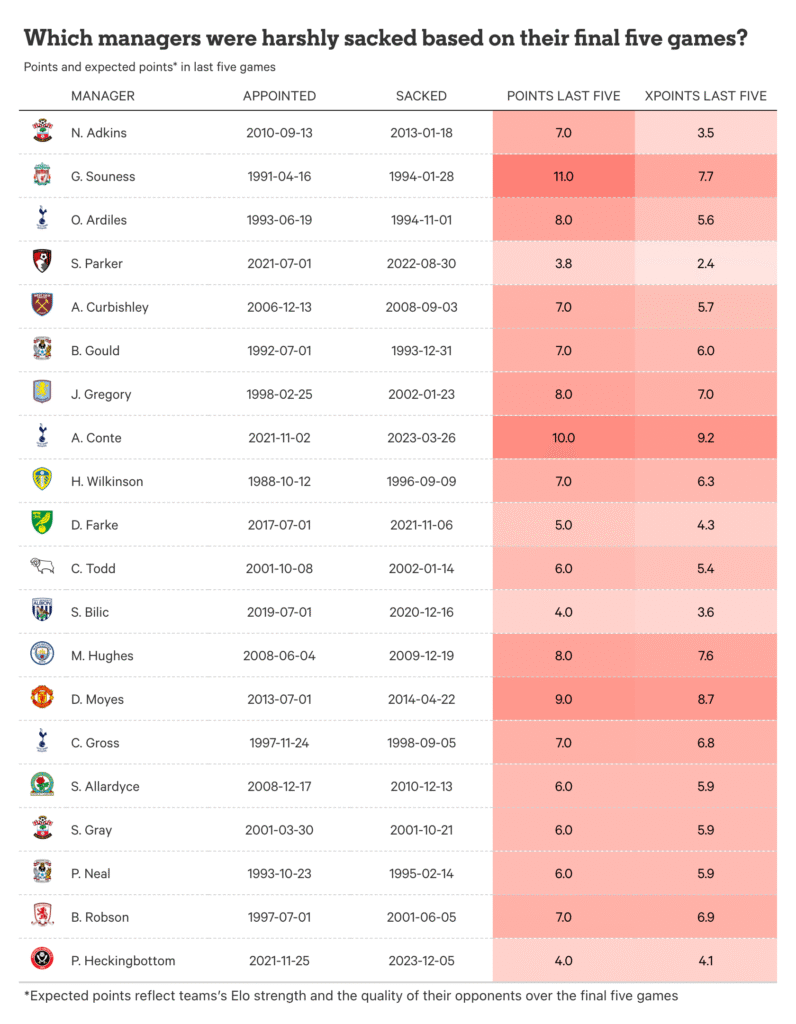Click the Norwich crest beside D. Farke
This screenshot has width=796, height=1024.
pyautogui.click(x=41, y=524)
